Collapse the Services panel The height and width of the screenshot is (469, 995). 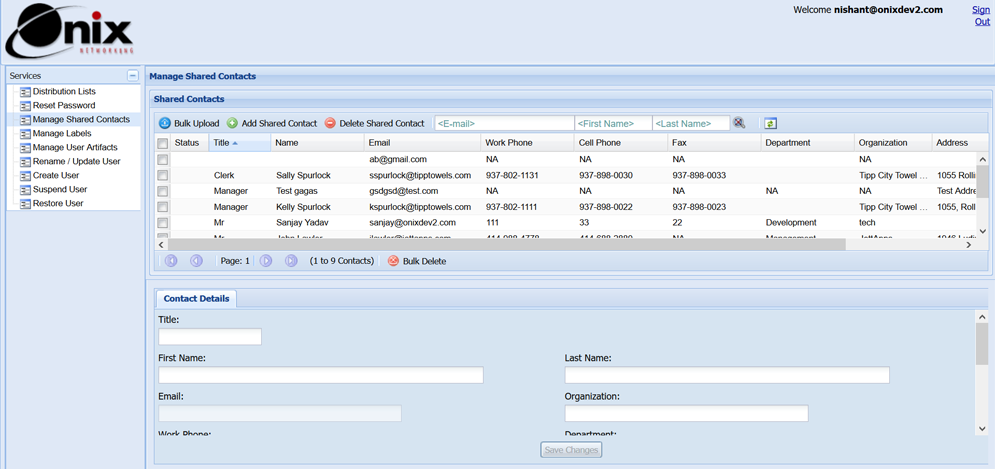(132, 76)
